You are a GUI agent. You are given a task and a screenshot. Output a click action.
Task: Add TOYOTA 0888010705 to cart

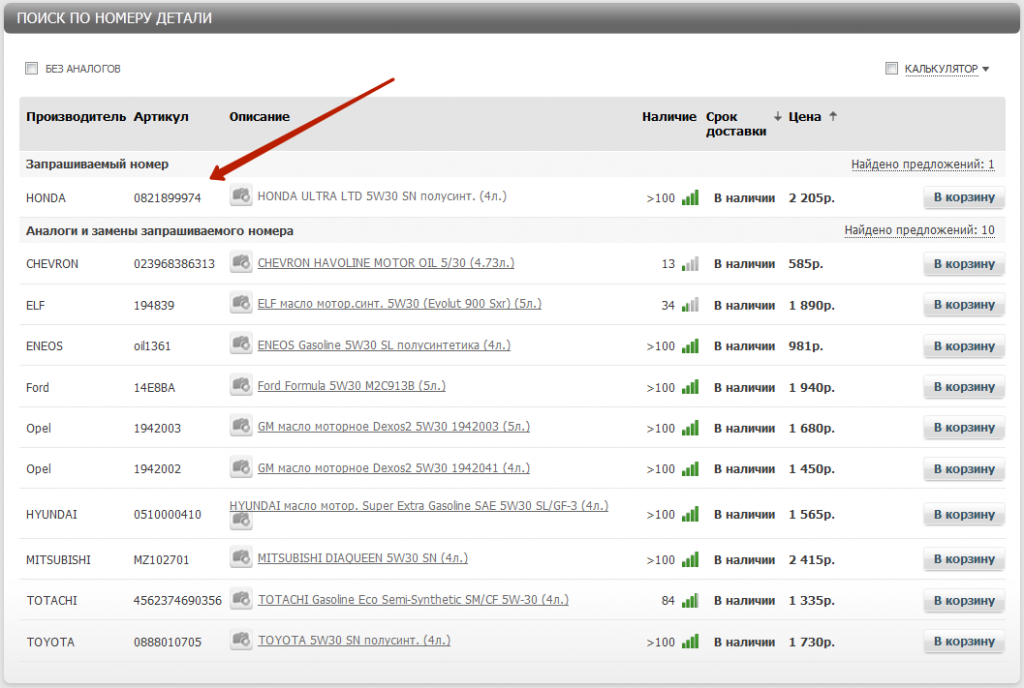coord(964,642)
